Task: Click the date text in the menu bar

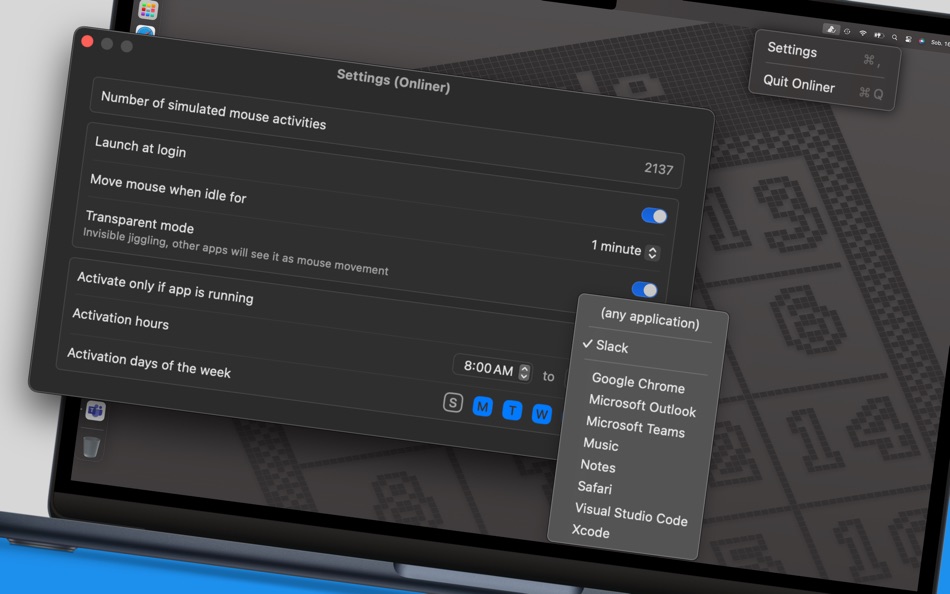Action: [940, 43]
